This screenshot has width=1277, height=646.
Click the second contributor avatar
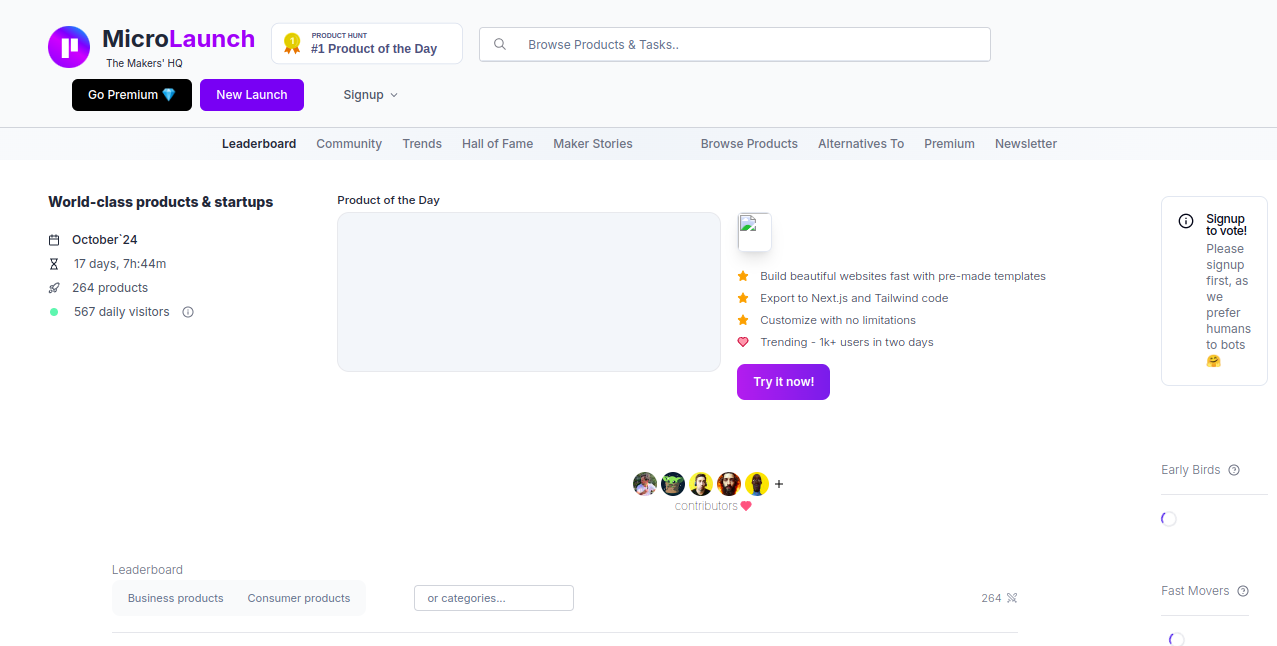tap(673, 484)
